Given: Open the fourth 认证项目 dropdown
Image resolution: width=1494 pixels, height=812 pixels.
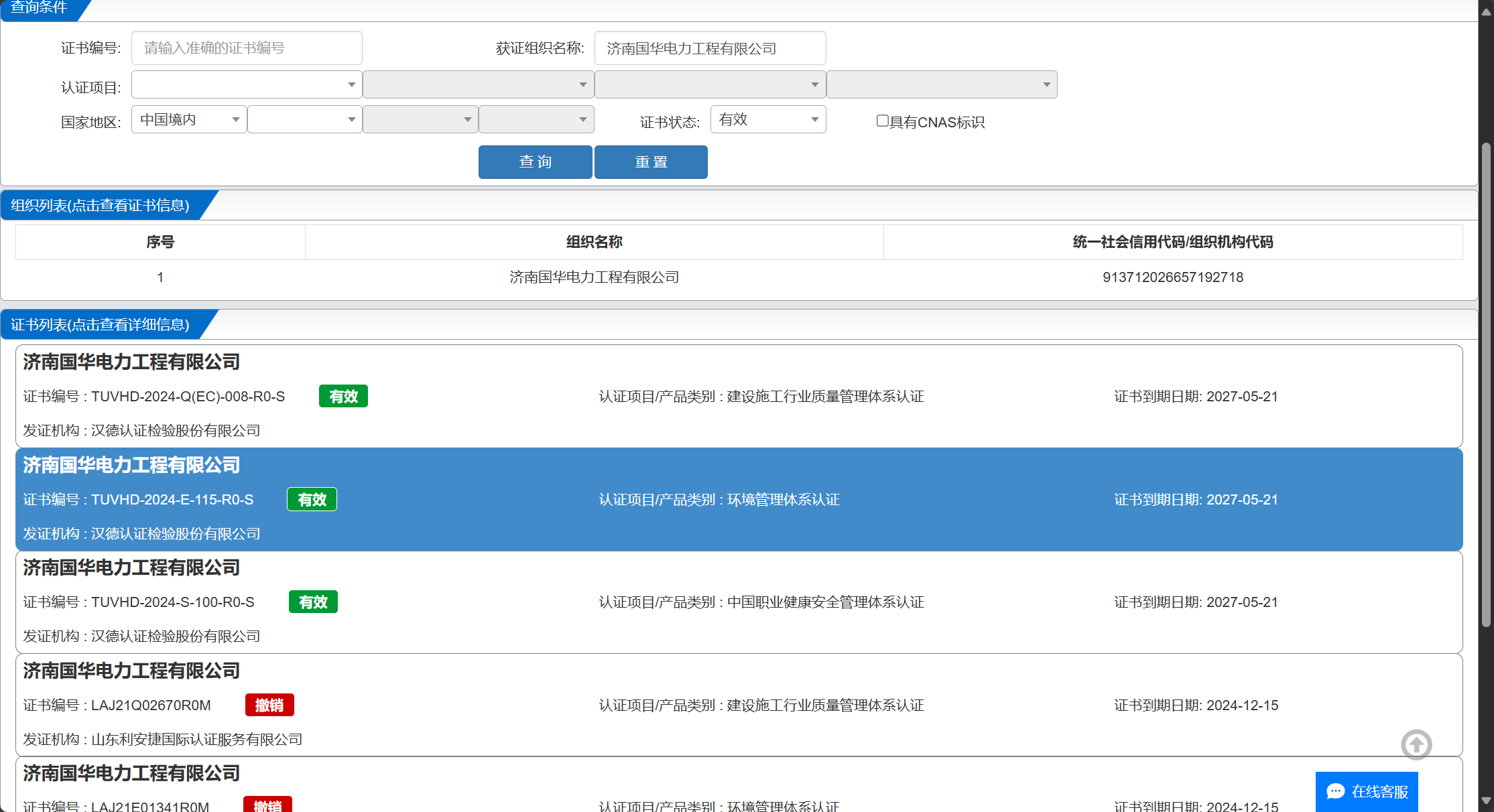Looking at the screenshot, I should [942, 84].
